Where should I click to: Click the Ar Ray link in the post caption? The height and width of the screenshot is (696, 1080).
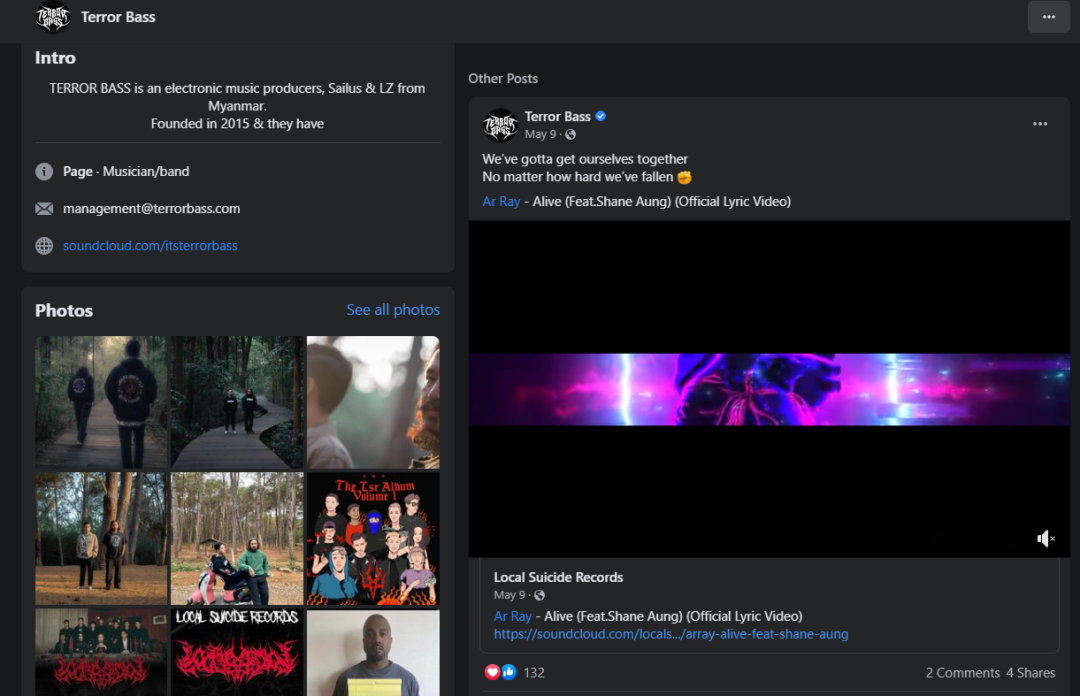(501, 201)
